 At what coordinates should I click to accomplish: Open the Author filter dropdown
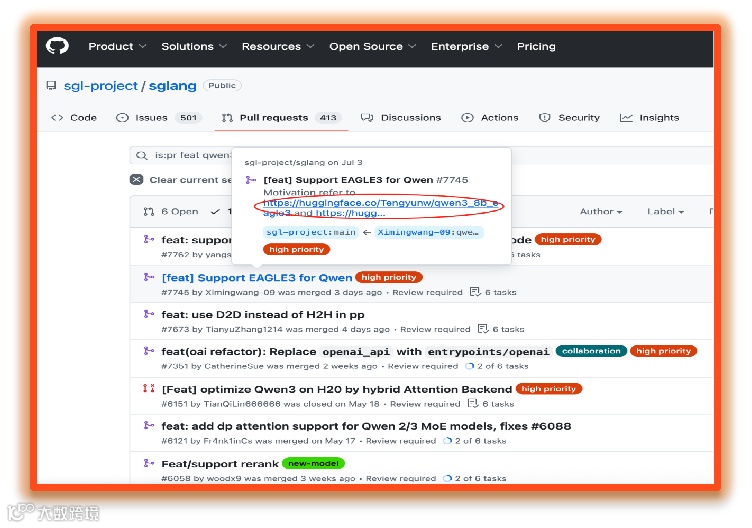click(x=601, y=211)
